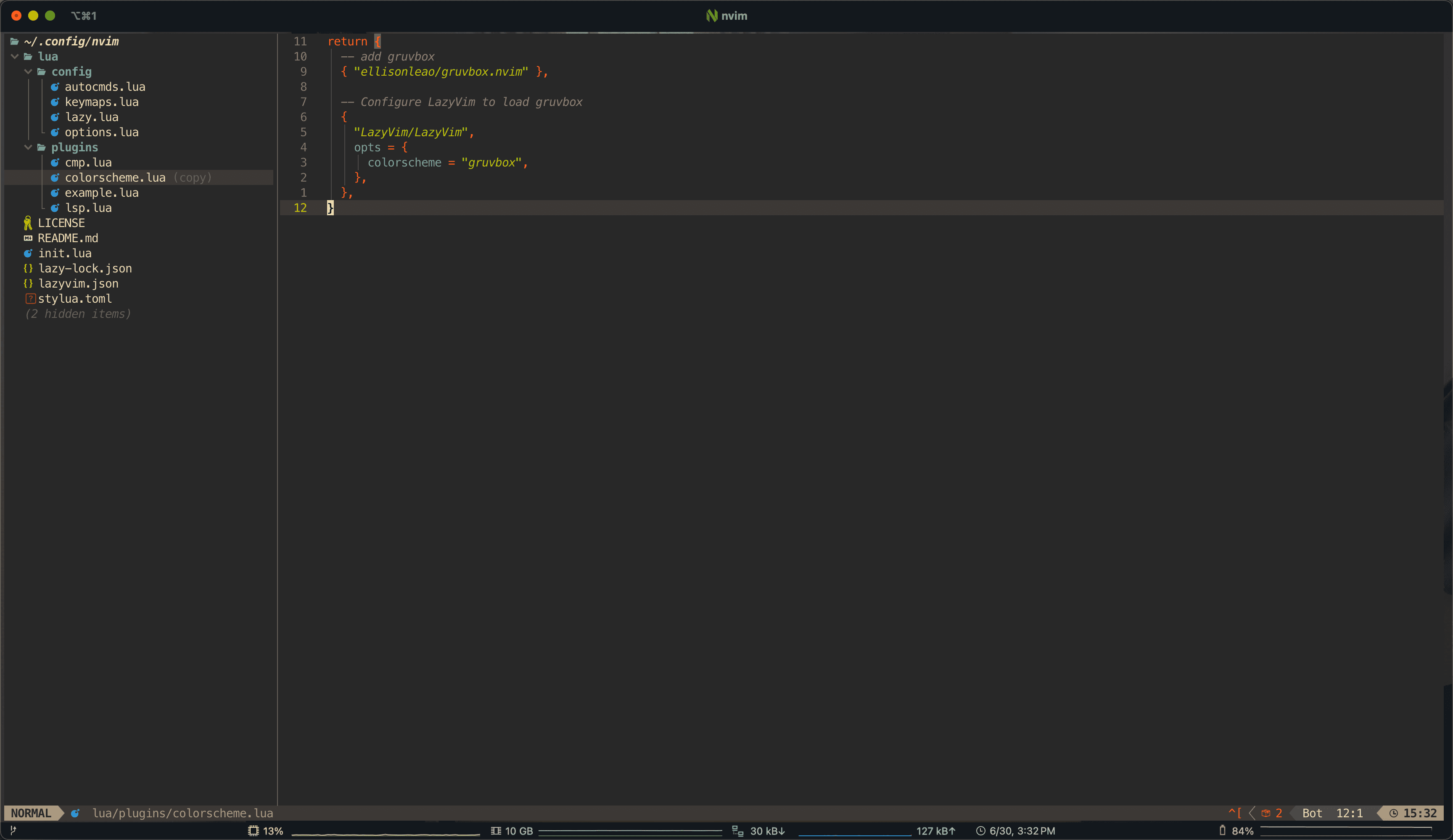
Task: Click the Lua icon beside lazy.lua
Action: (x=55, y=117)
